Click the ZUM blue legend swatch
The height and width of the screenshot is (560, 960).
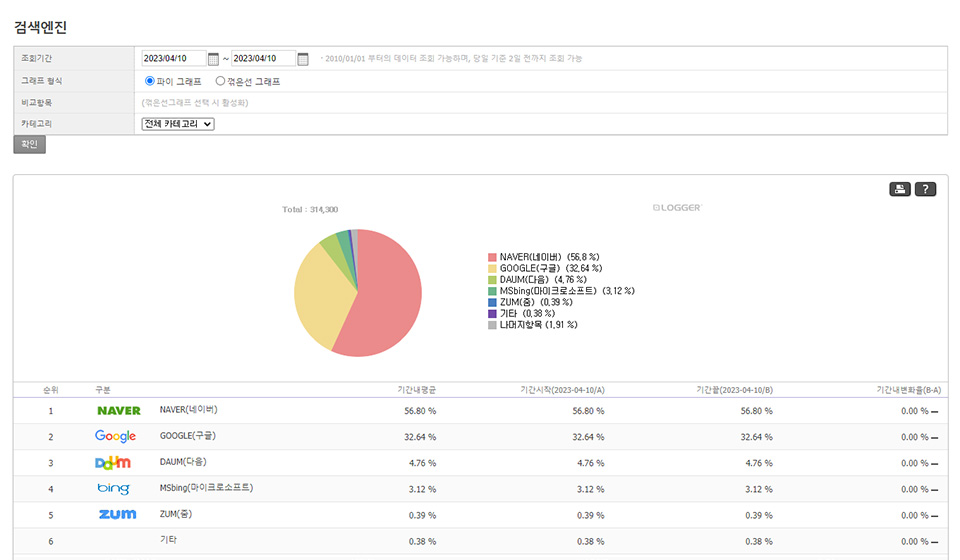pyautogui.click(x=492, y=302)
